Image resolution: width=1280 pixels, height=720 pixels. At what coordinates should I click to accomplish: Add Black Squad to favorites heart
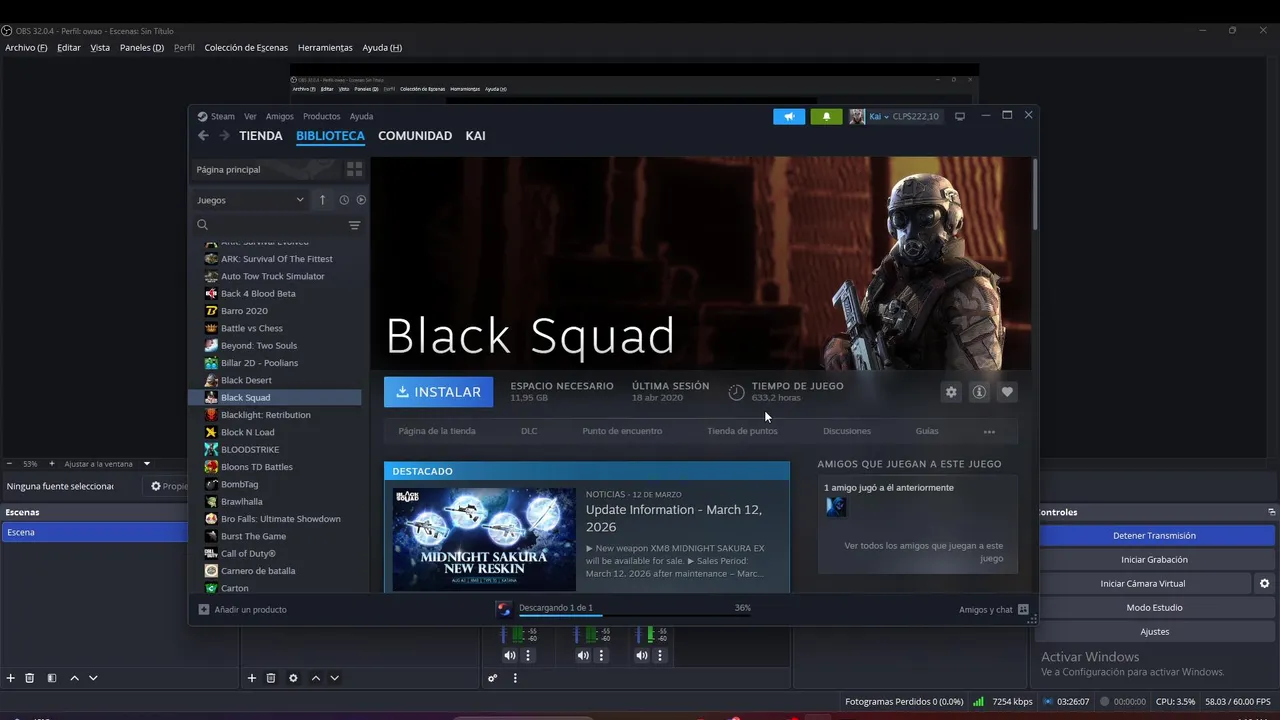pyautogui.click(x=1007, y=392)
